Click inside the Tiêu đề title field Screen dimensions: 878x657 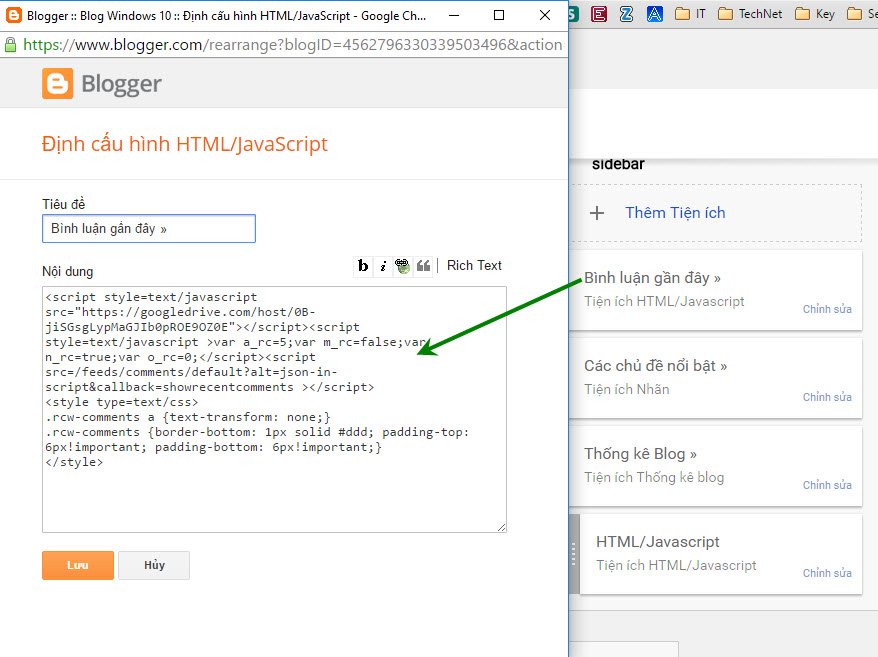pyautogui.click(x=149, y=229)
